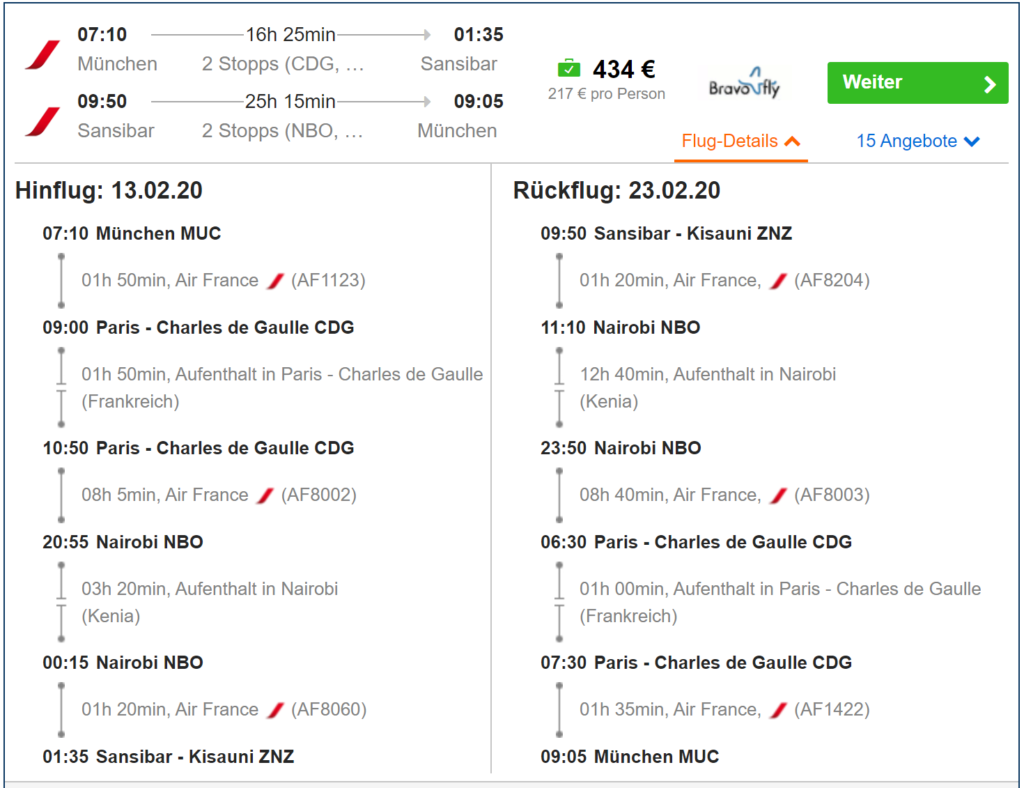Click the chevron next to Flug-Details
This screenshot has height=788, width=1024.
point(792,141)
